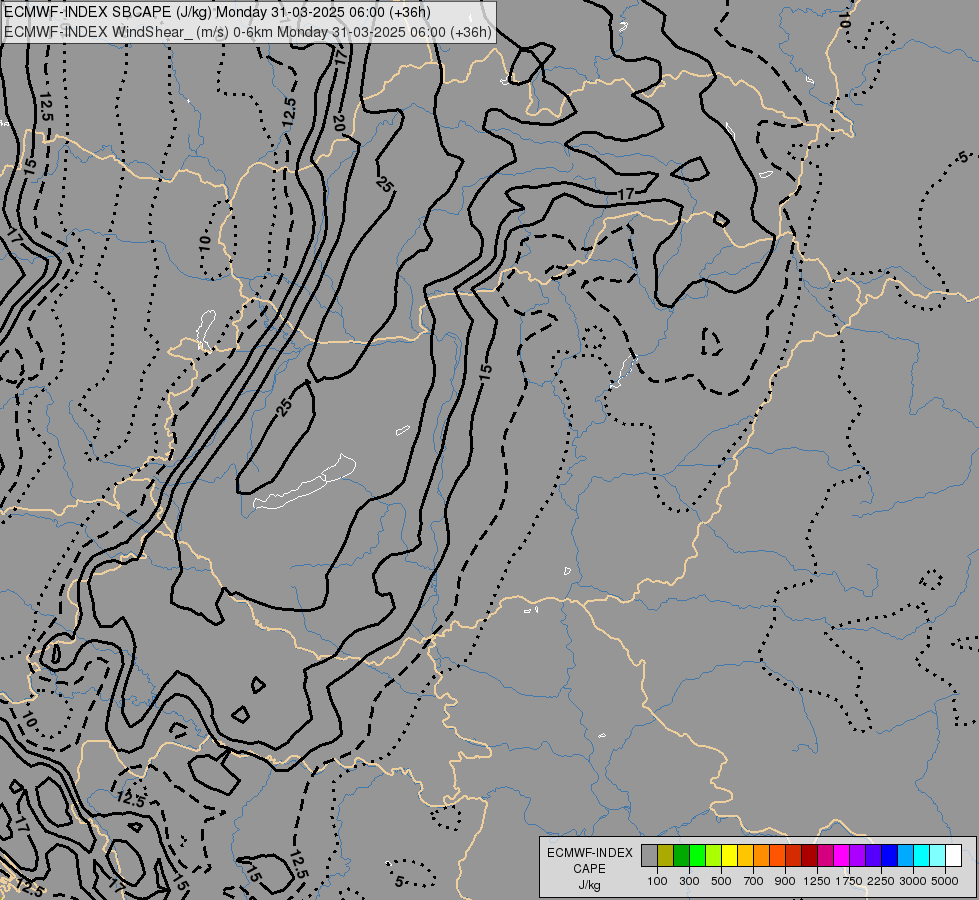Click the grey swatch in the CAPE legend
Screen dimensions: 979x900
pyautogui.click(x=649, y=856)
